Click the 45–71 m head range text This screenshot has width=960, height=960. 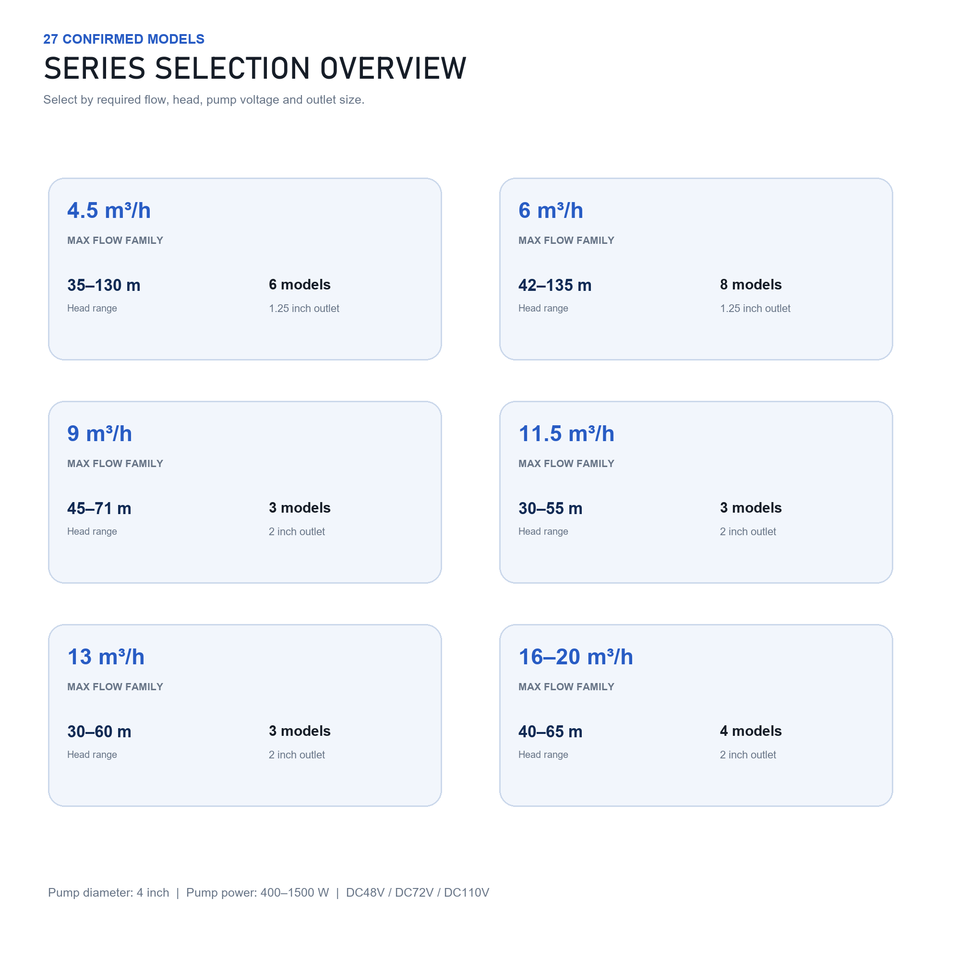pos(99,508)
